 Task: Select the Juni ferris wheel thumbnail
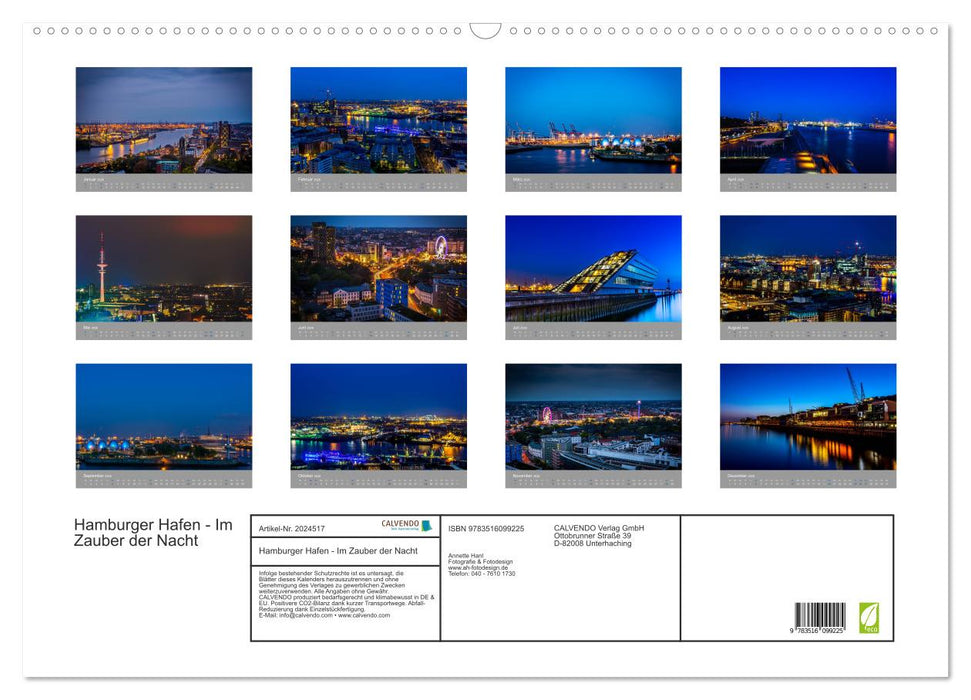tap(378, 266)
